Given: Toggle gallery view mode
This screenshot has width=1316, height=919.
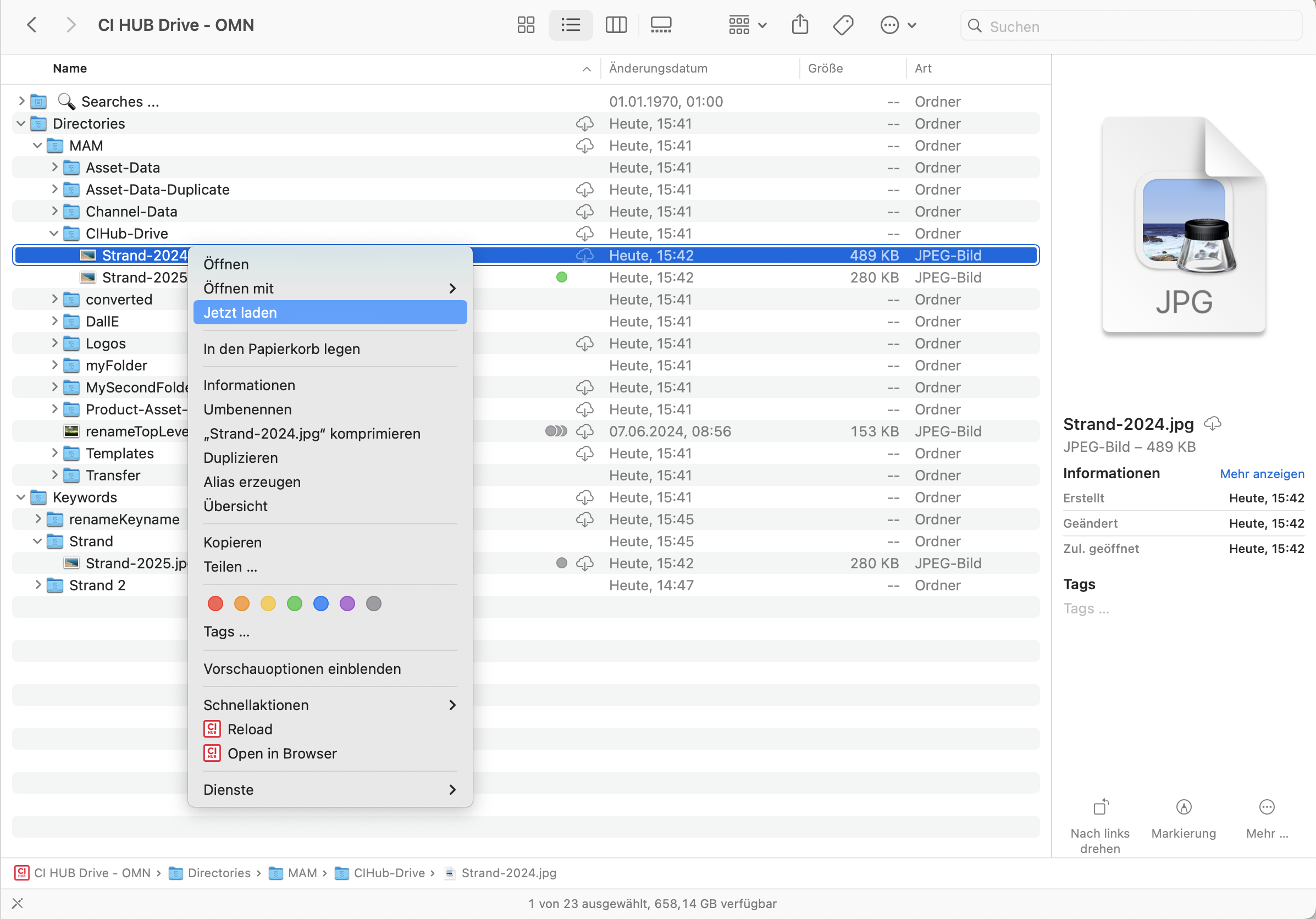Looking at the screenshot, I should (660, 25).
